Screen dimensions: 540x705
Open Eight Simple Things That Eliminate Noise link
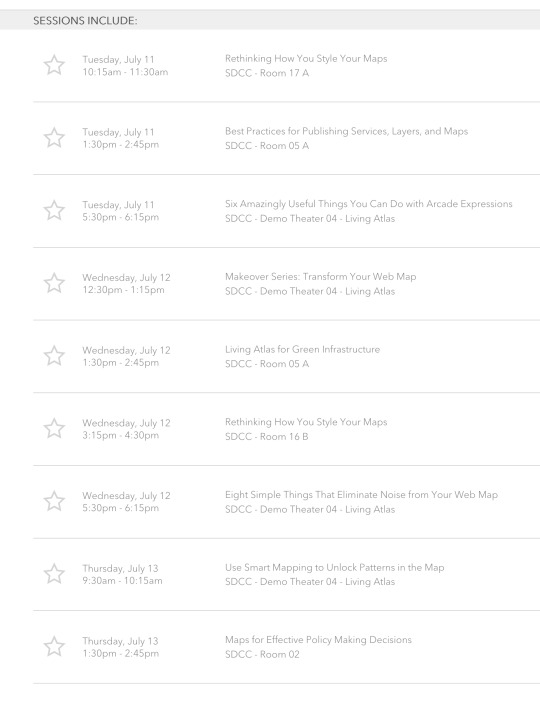361,495
